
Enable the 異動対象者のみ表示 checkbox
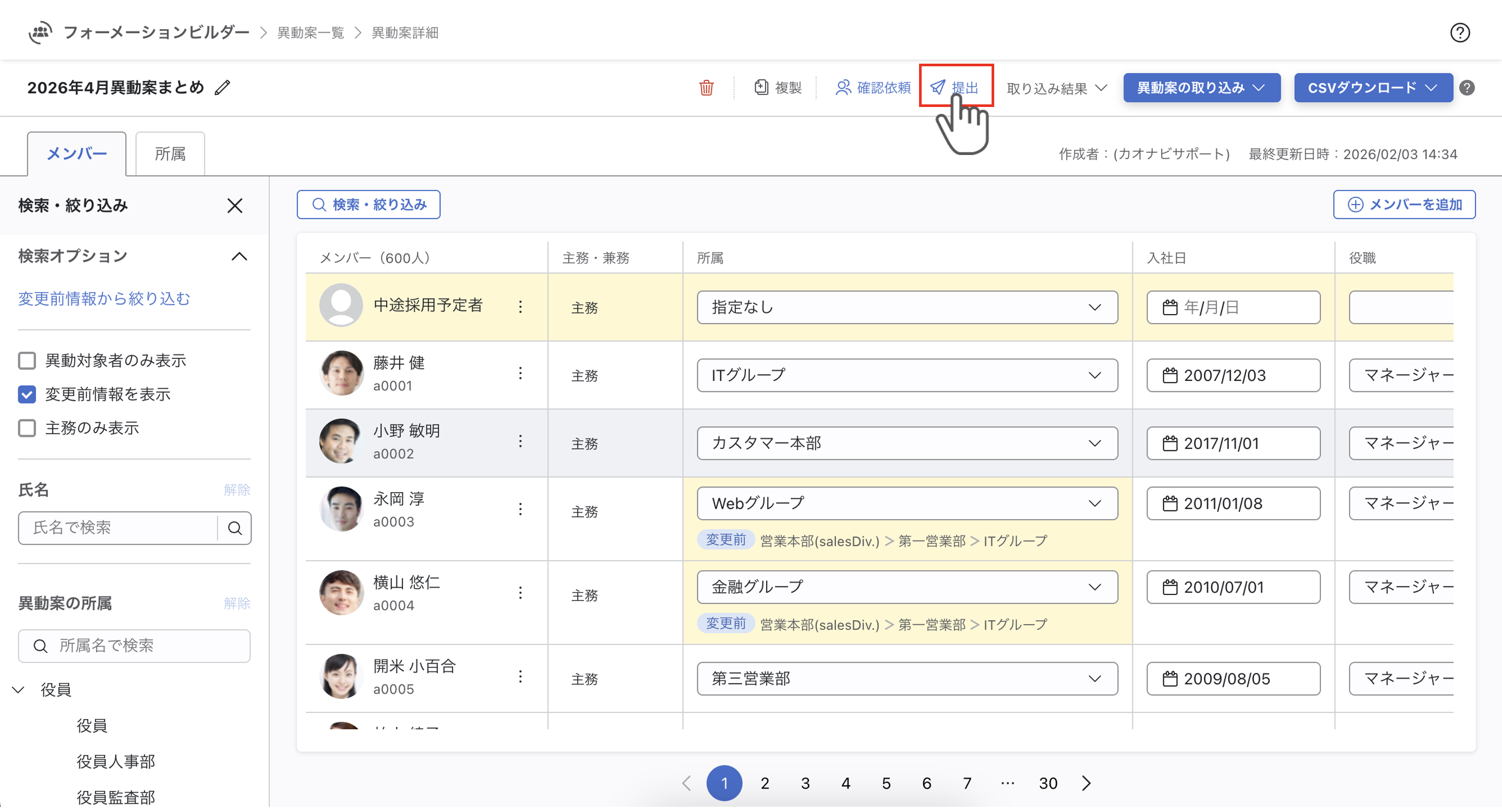point(27,361)
